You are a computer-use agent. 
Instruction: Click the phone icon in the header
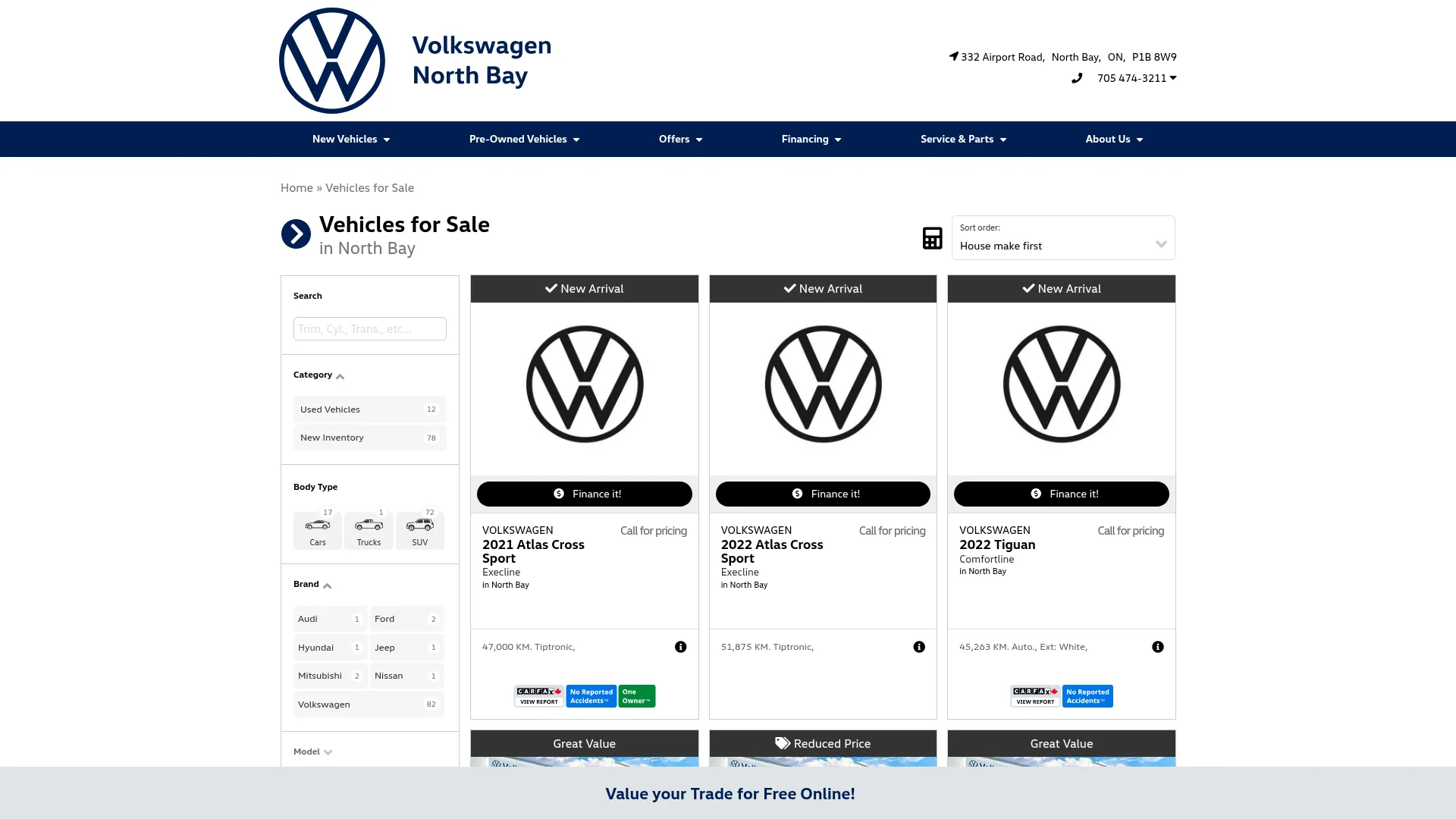[1077, 78]
